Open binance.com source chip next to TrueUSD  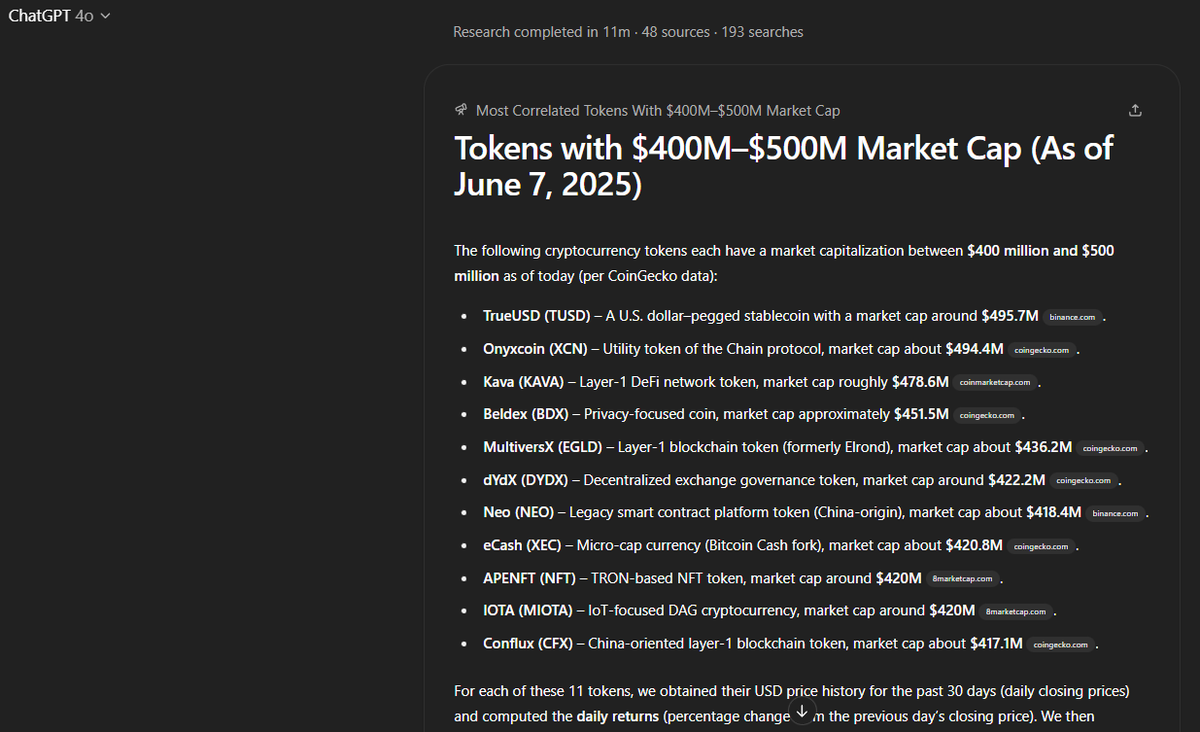pos(1072,317)
